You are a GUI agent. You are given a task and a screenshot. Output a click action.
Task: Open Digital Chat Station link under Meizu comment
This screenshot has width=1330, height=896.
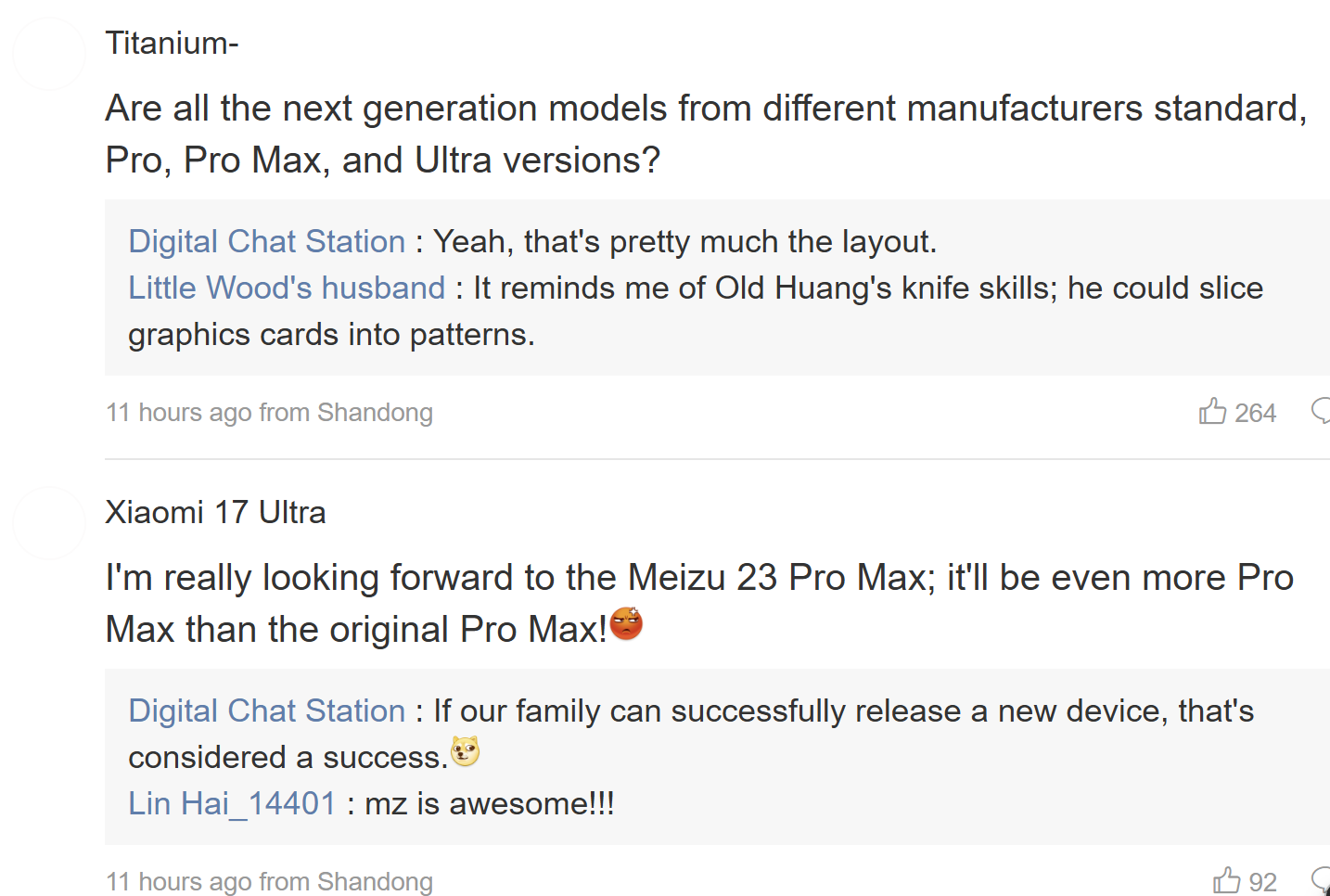click(266, 710)
